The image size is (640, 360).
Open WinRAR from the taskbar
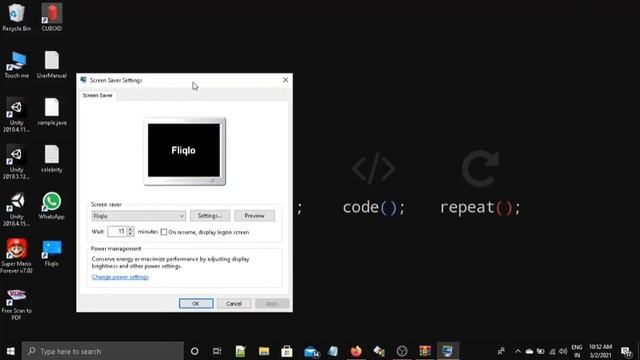425,351
